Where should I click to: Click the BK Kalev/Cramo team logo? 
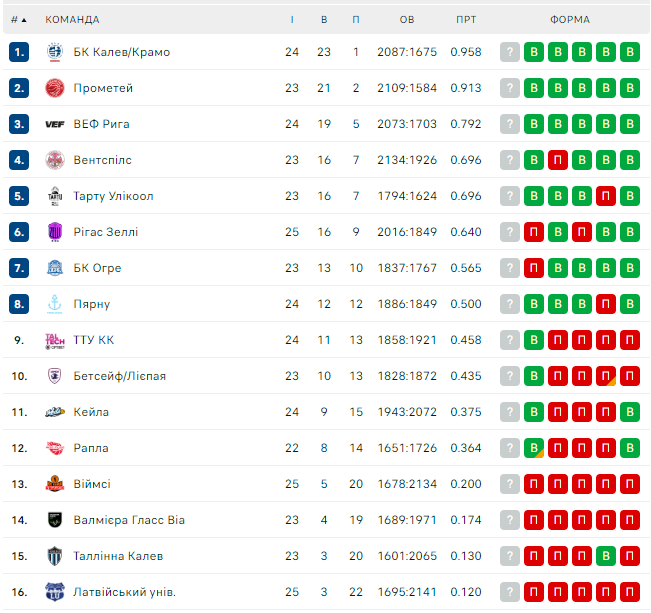coord(55,52)
